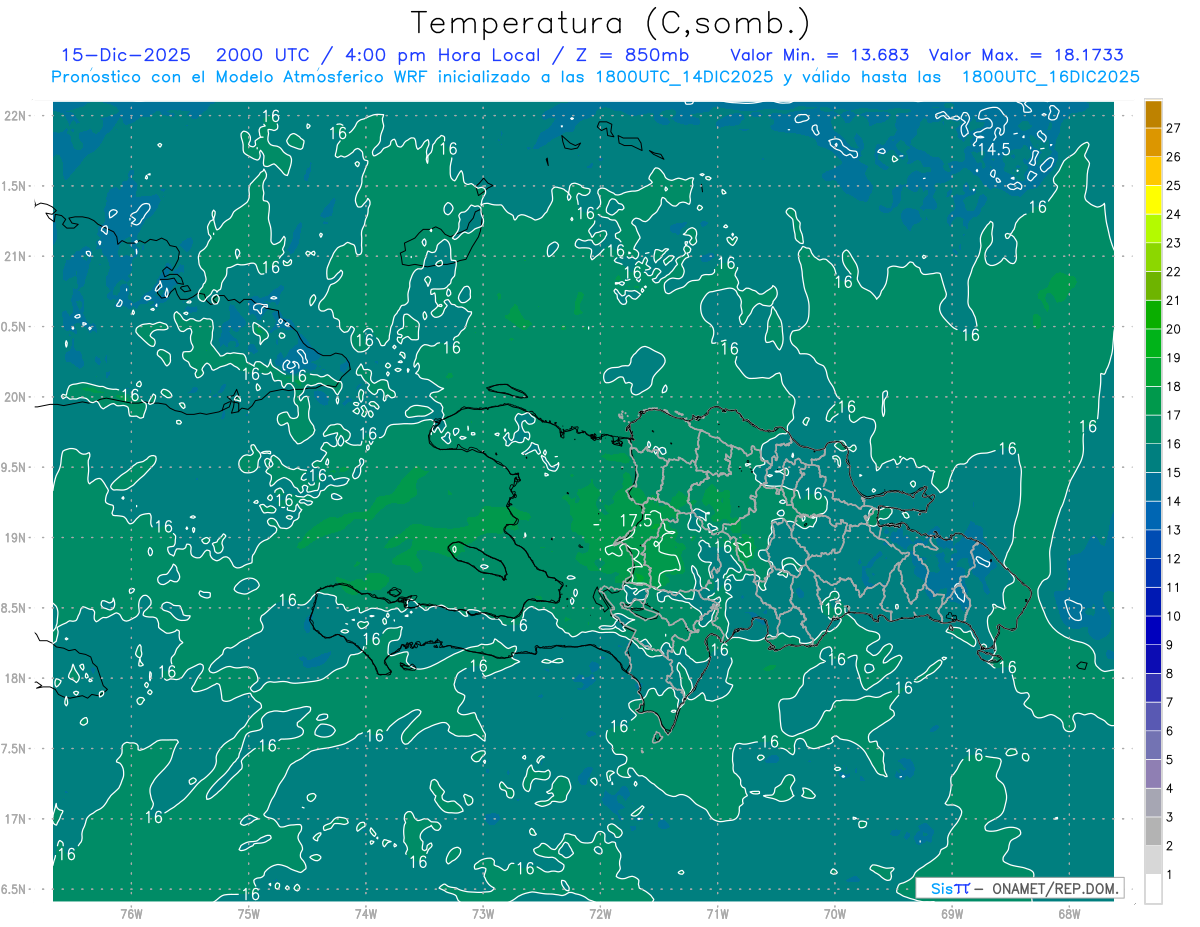1200x927 pixels.
Task: Click the legend value "6"
Action: coord(1169,731)
